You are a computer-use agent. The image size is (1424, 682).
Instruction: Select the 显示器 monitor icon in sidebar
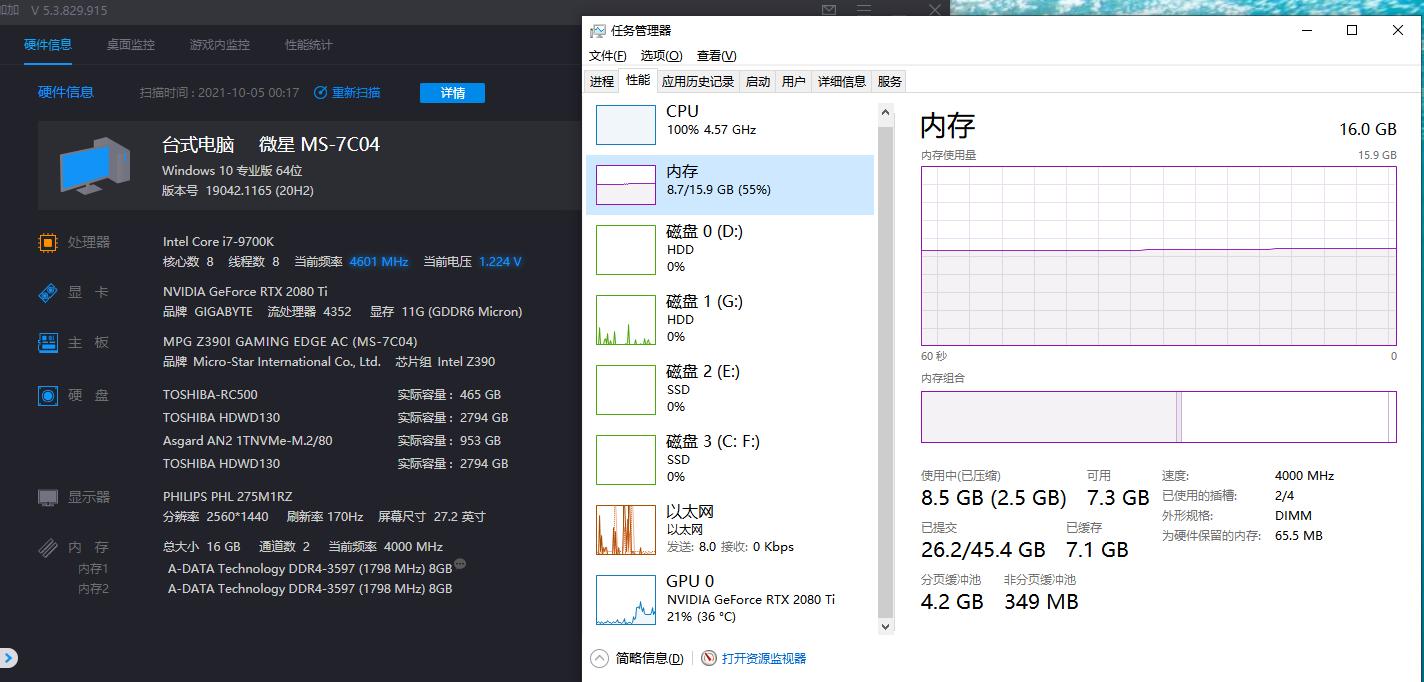[x=47, y=497]
